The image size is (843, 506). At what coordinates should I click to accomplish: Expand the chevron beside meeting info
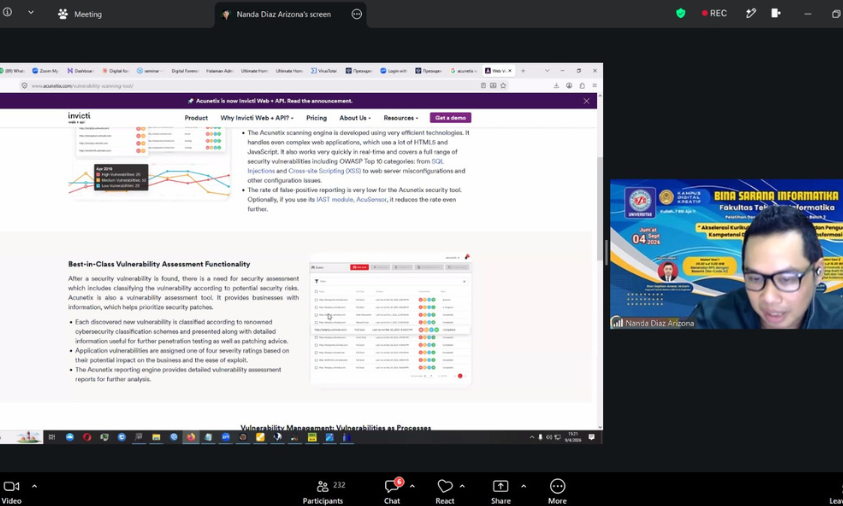coord(31,12)
